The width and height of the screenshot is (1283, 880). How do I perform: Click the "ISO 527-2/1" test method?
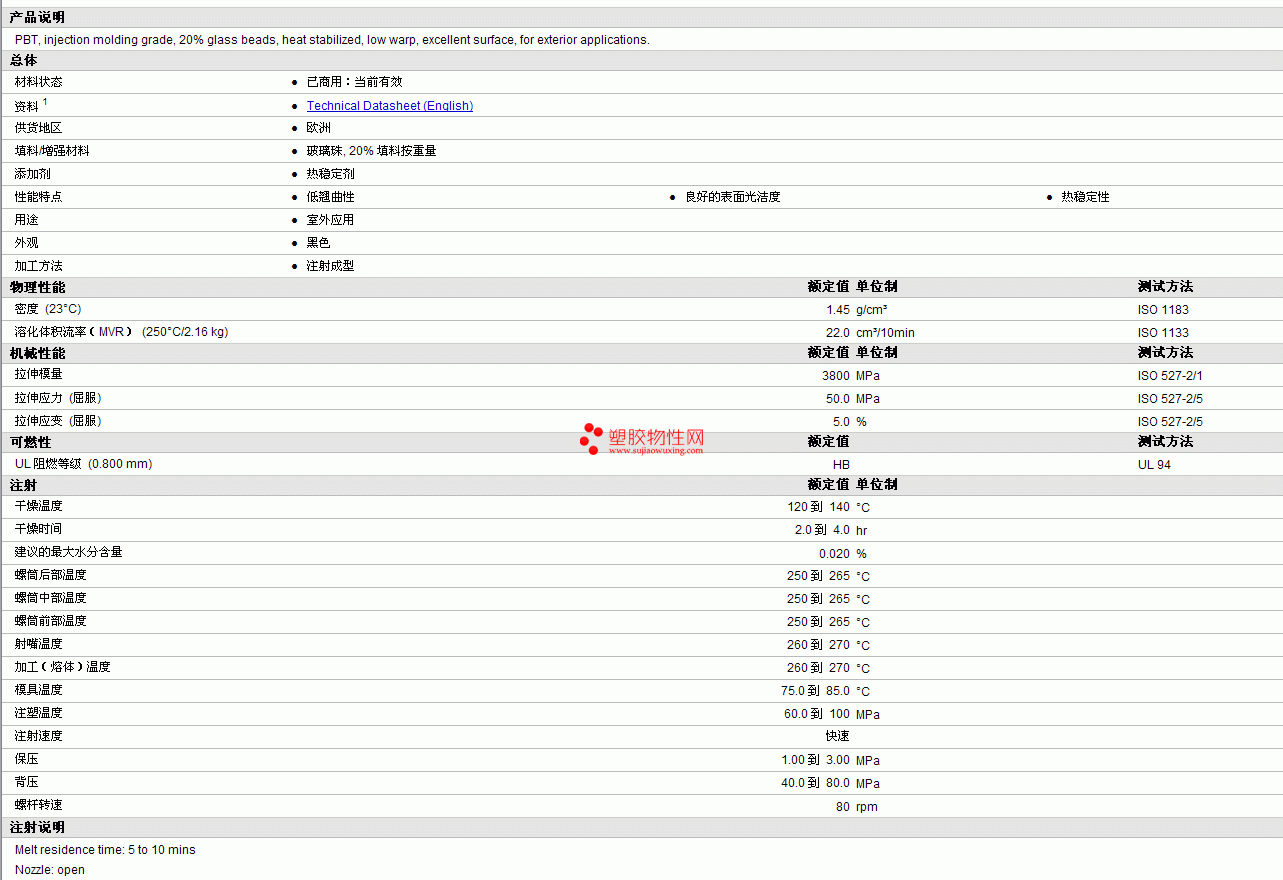click(x=1170, y=376)
